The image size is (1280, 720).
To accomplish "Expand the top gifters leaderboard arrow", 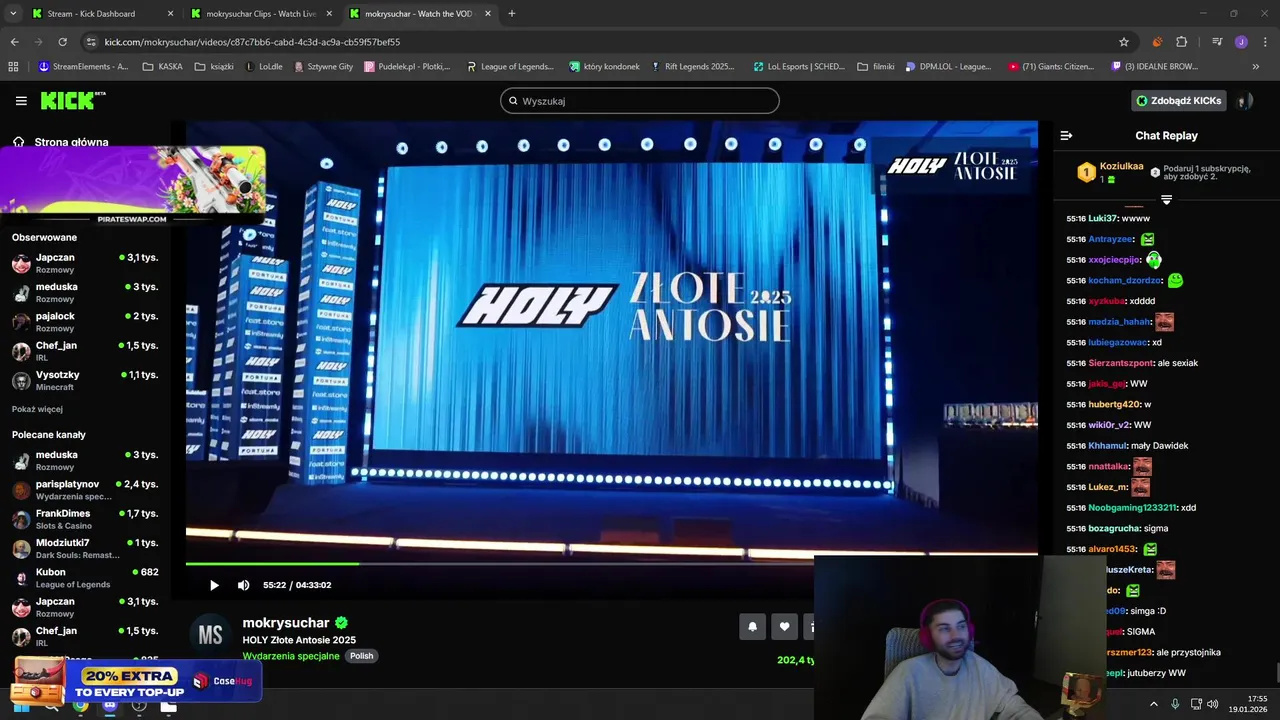I will coord(1166,200).
